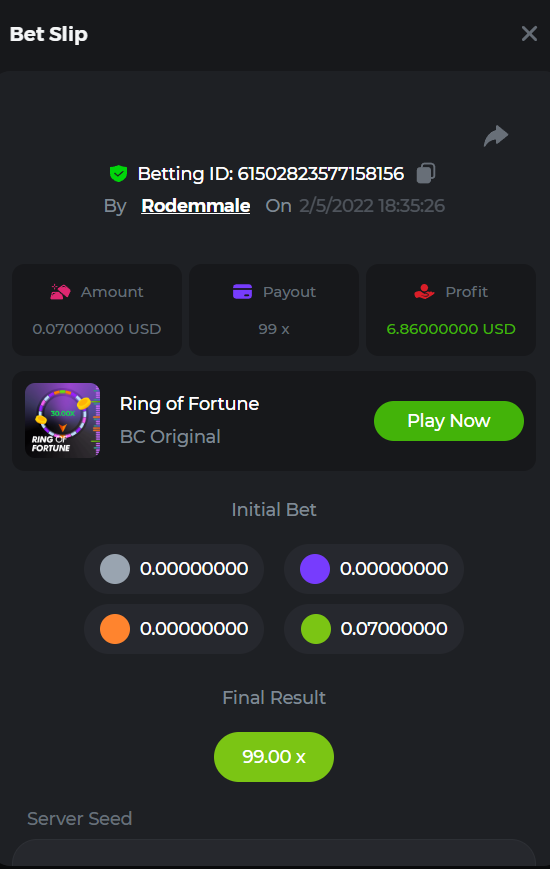The image size is (550, 869).
Task: Open Rodemmale's user profile link
Action: click(195, 206)
